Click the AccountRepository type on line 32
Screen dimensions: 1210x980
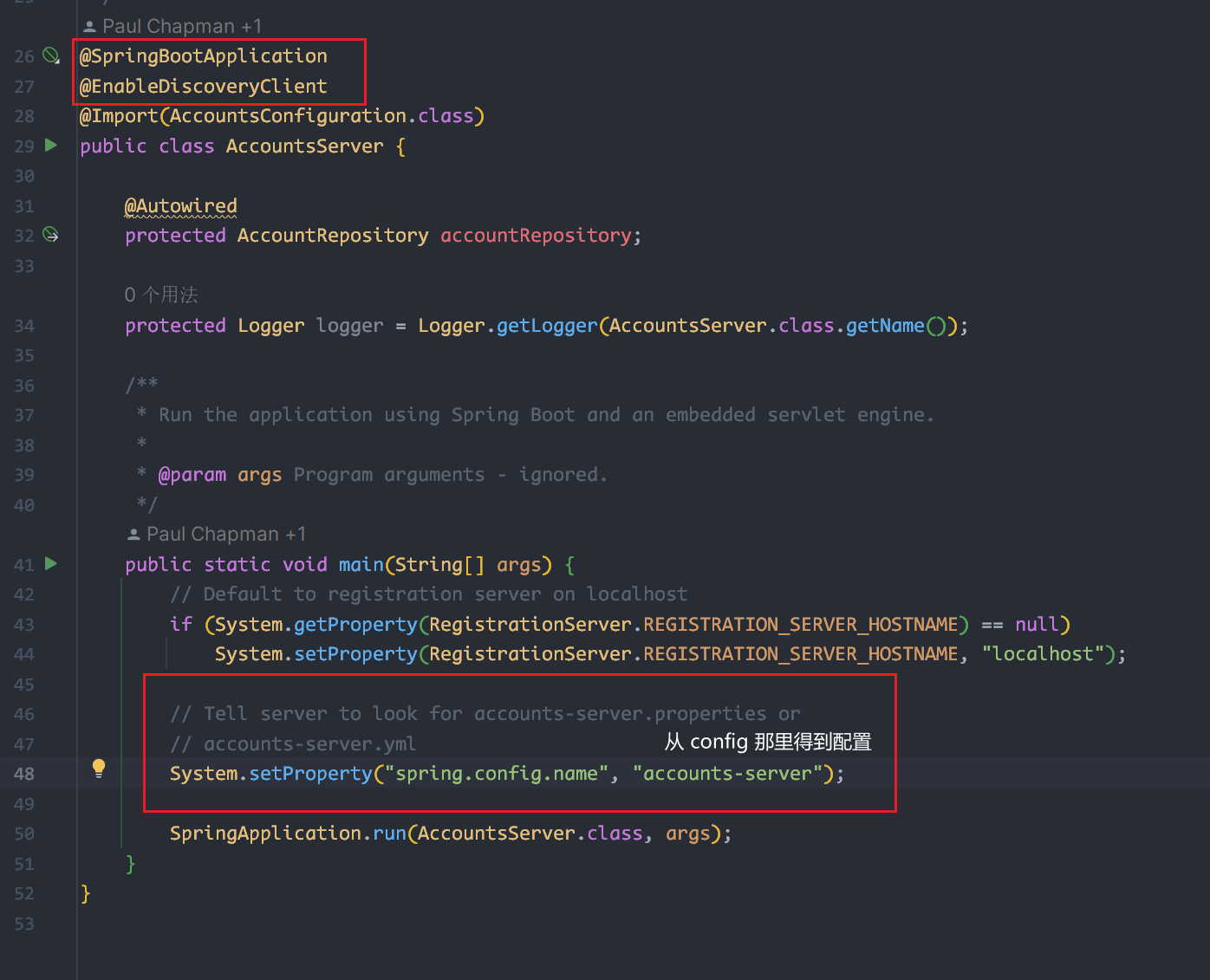(333, 236)
